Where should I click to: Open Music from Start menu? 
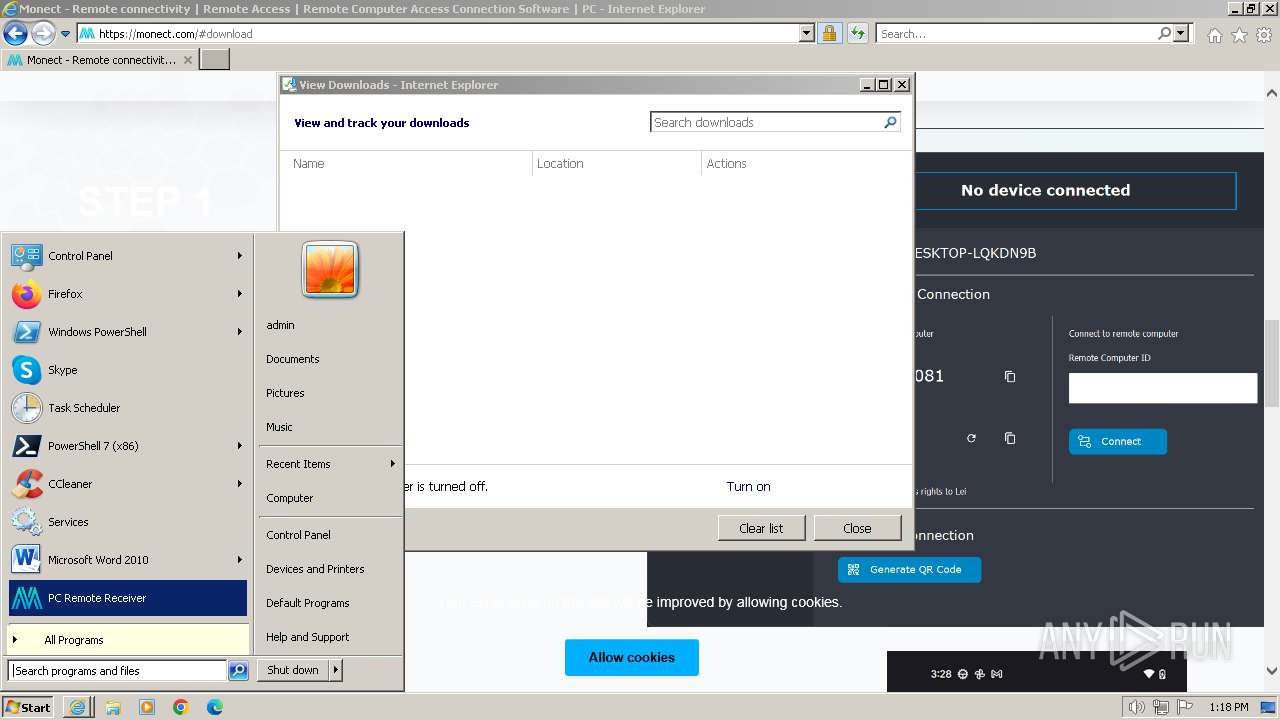click(x=279, y=427)
